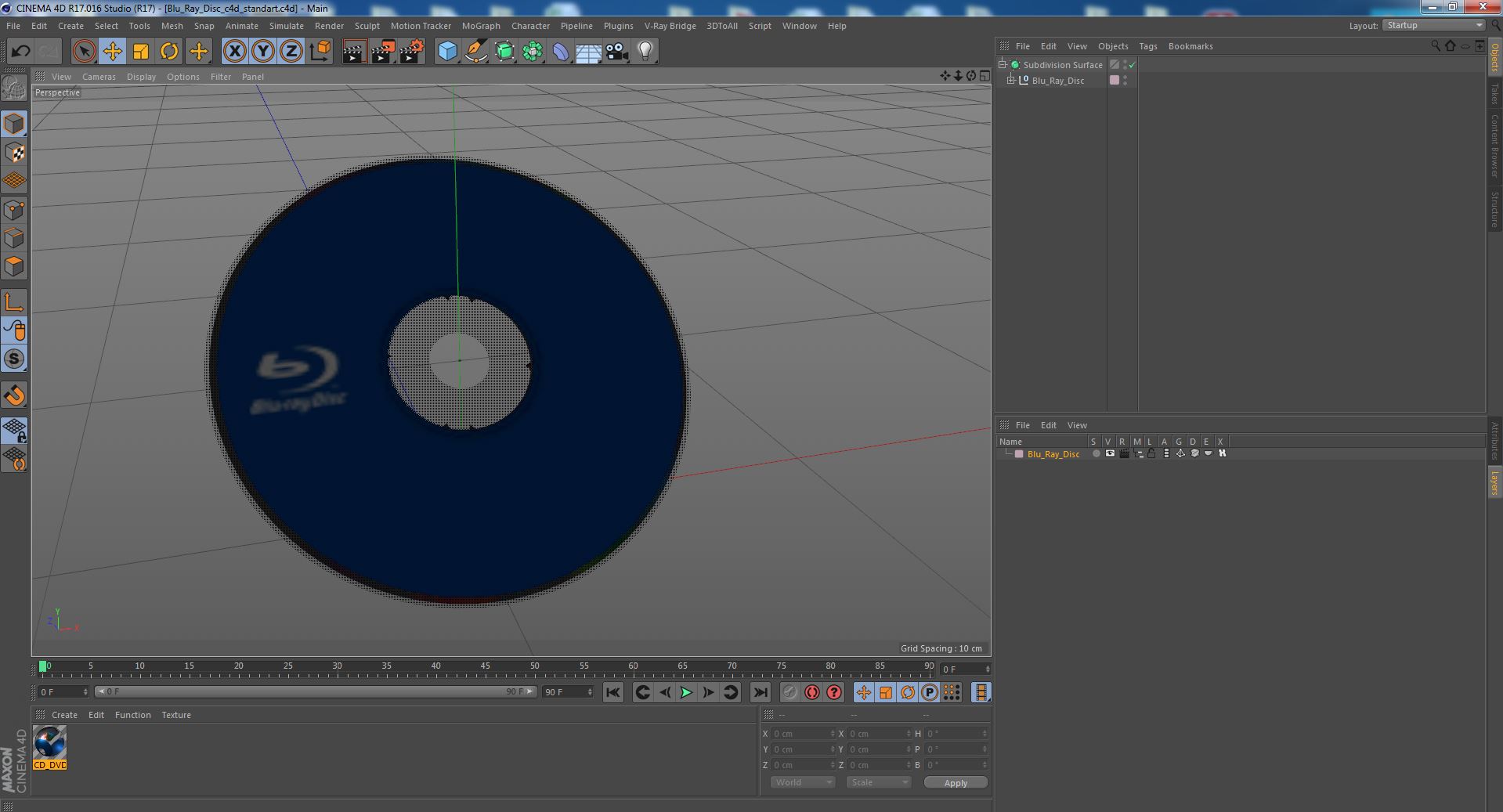Toggle Blu_Ray_Disc layer render visibility
The width and height of the screenshot is (1503, 812).
[1124, 453]
